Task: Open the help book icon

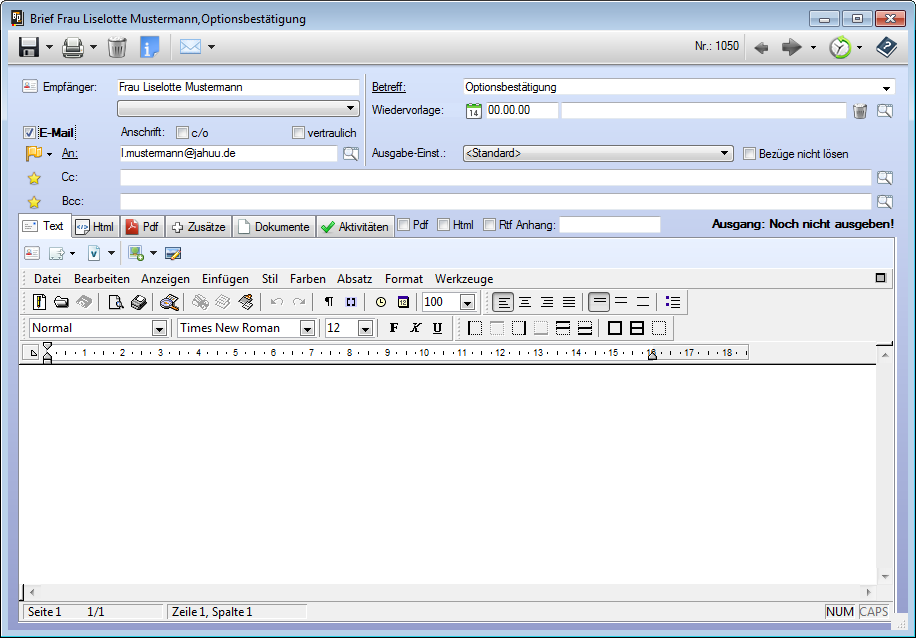Action: pyautogui.click(x=886, y=46)
